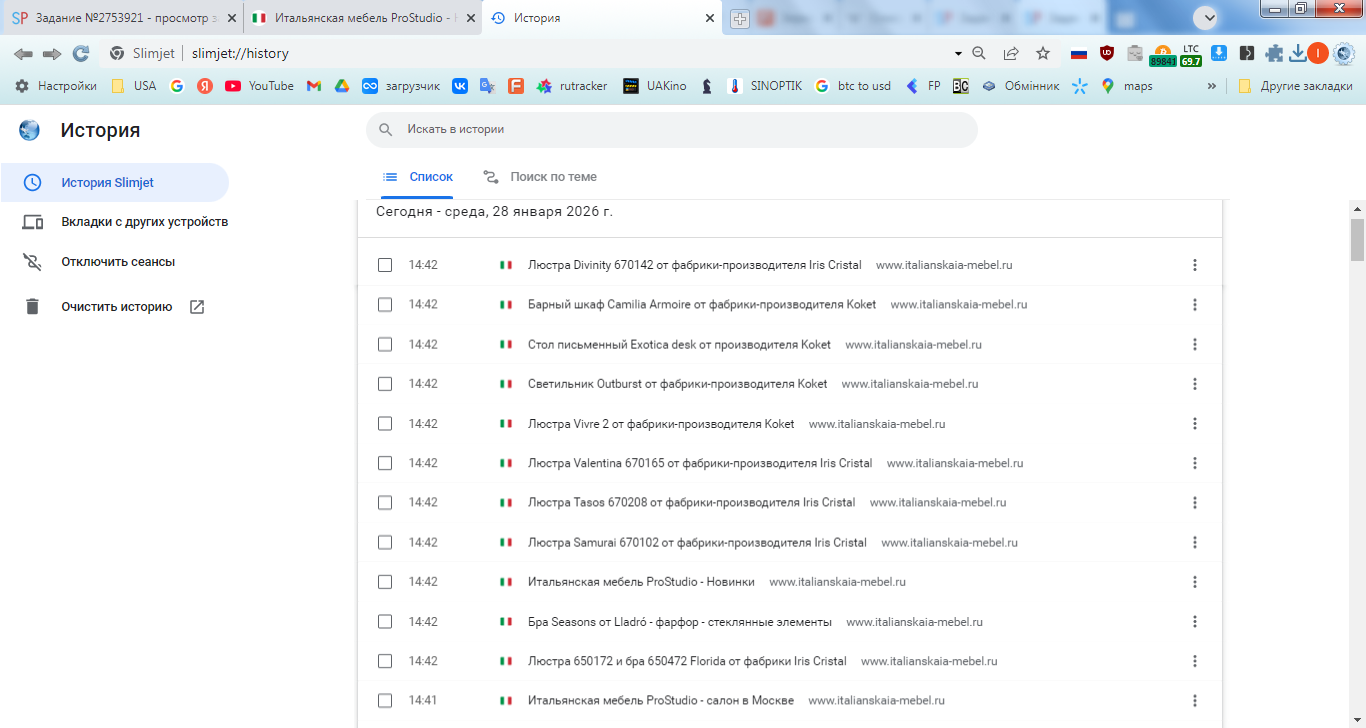Open the Russian flag extension
The height and width of the screenshot is (728, 1366).
(x=1079, y=54)
